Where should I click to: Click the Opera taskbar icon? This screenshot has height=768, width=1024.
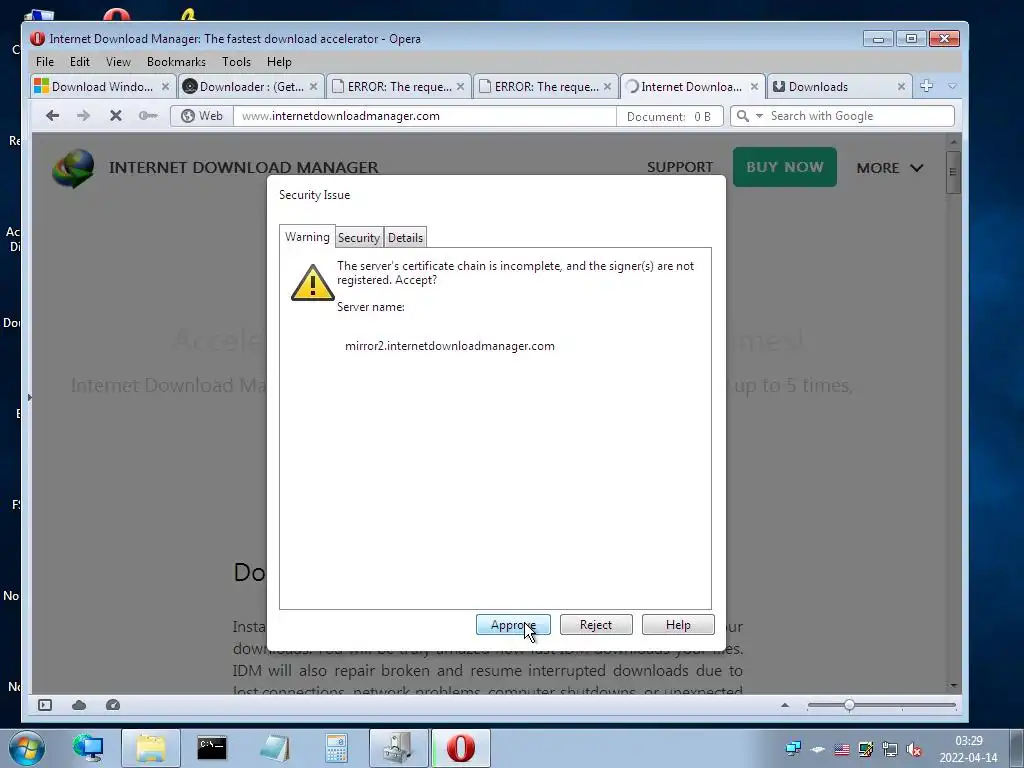click(x=461, y=748)
